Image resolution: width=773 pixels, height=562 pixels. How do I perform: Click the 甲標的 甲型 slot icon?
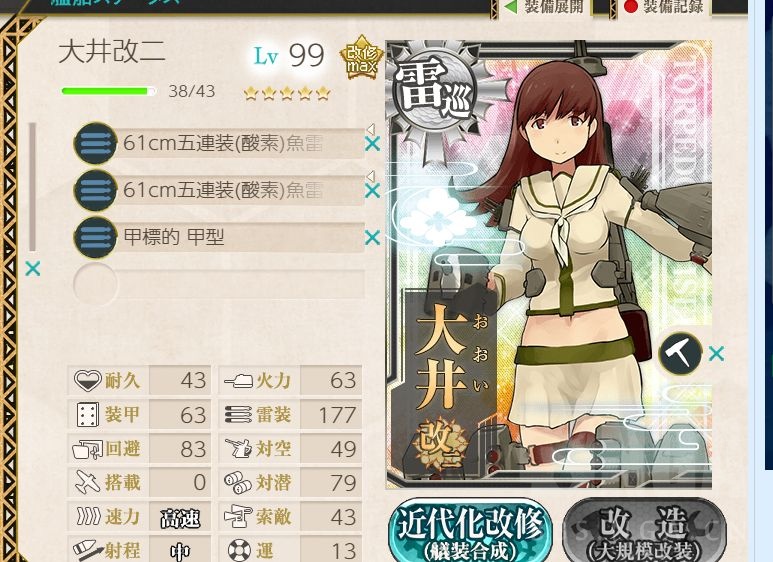coord(95,237)
